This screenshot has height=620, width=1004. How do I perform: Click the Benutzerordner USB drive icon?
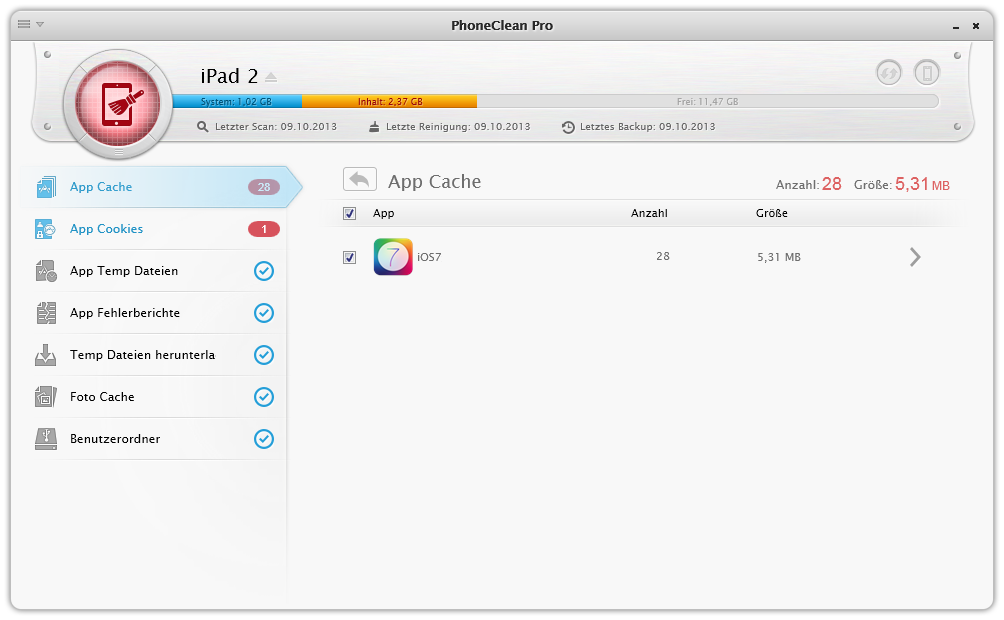point(45,439)
